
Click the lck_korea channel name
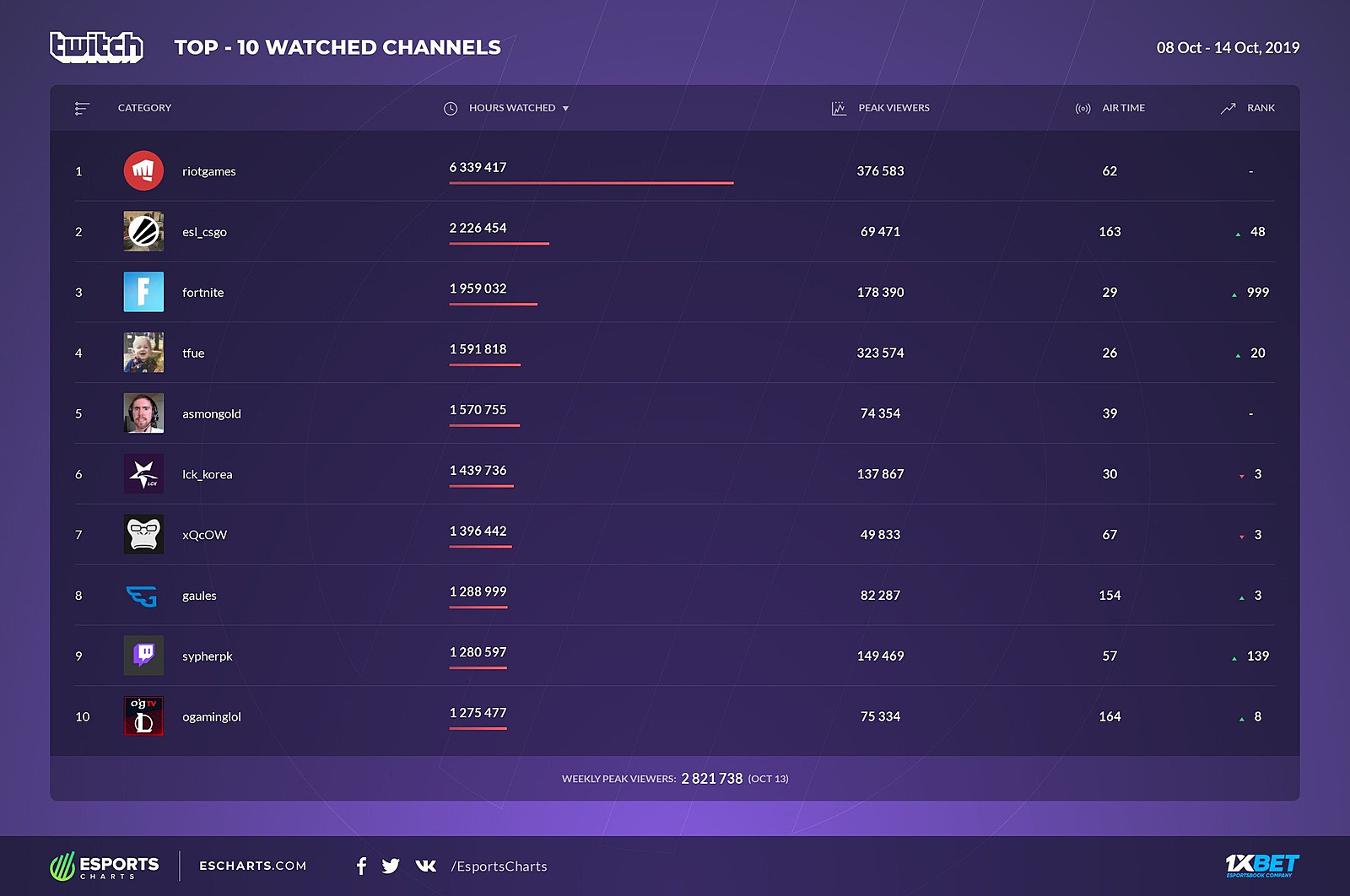click(x=208, y=474)
